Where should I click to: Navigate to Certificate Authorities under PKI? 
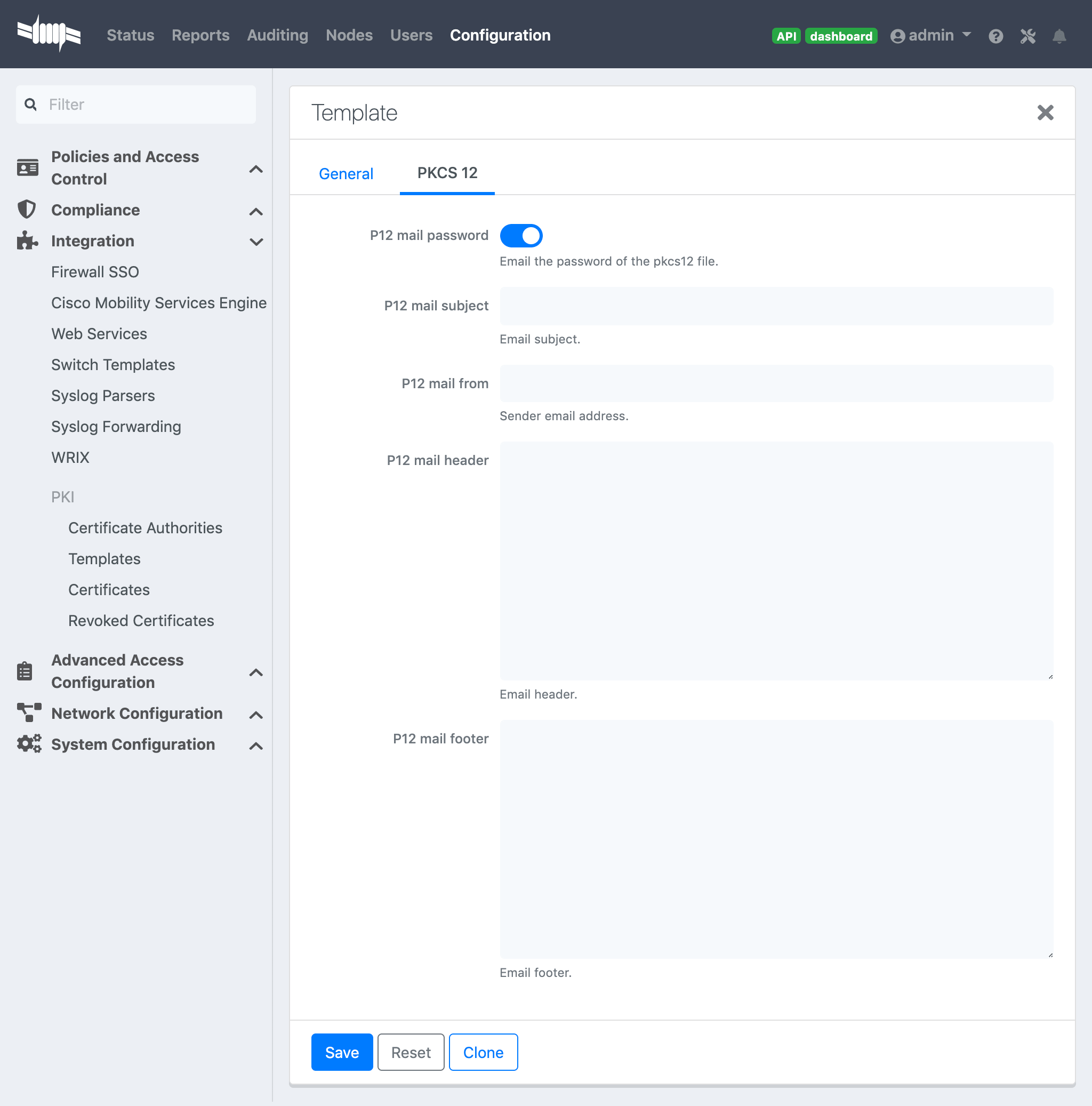pyautogui.click(x=145, y=527)
